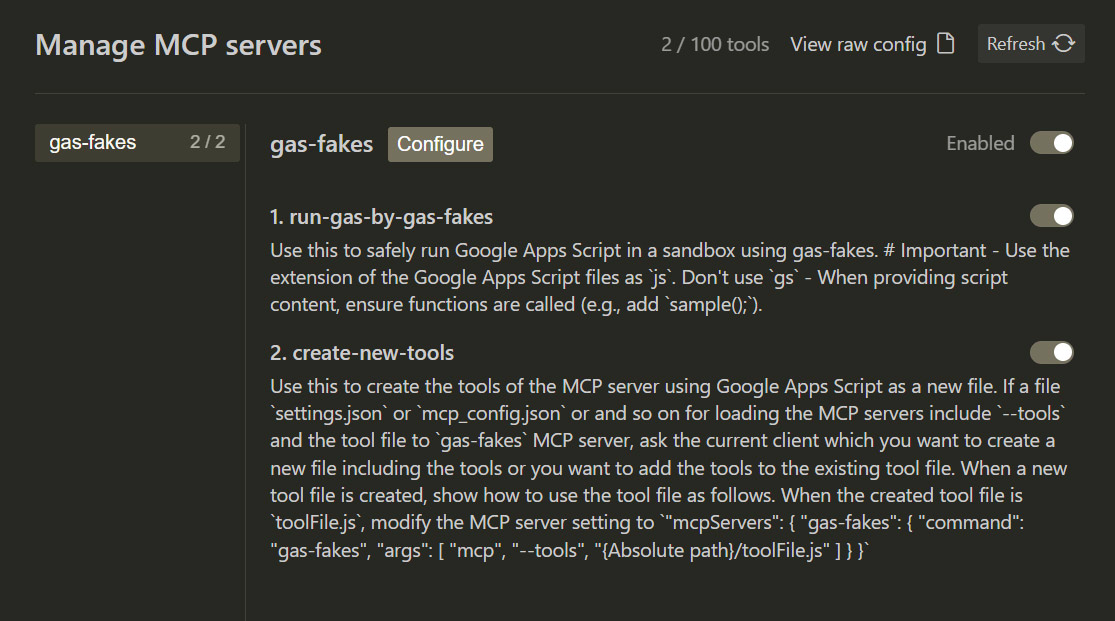Click the horizontal divider under the header

(x=559, y=94)
